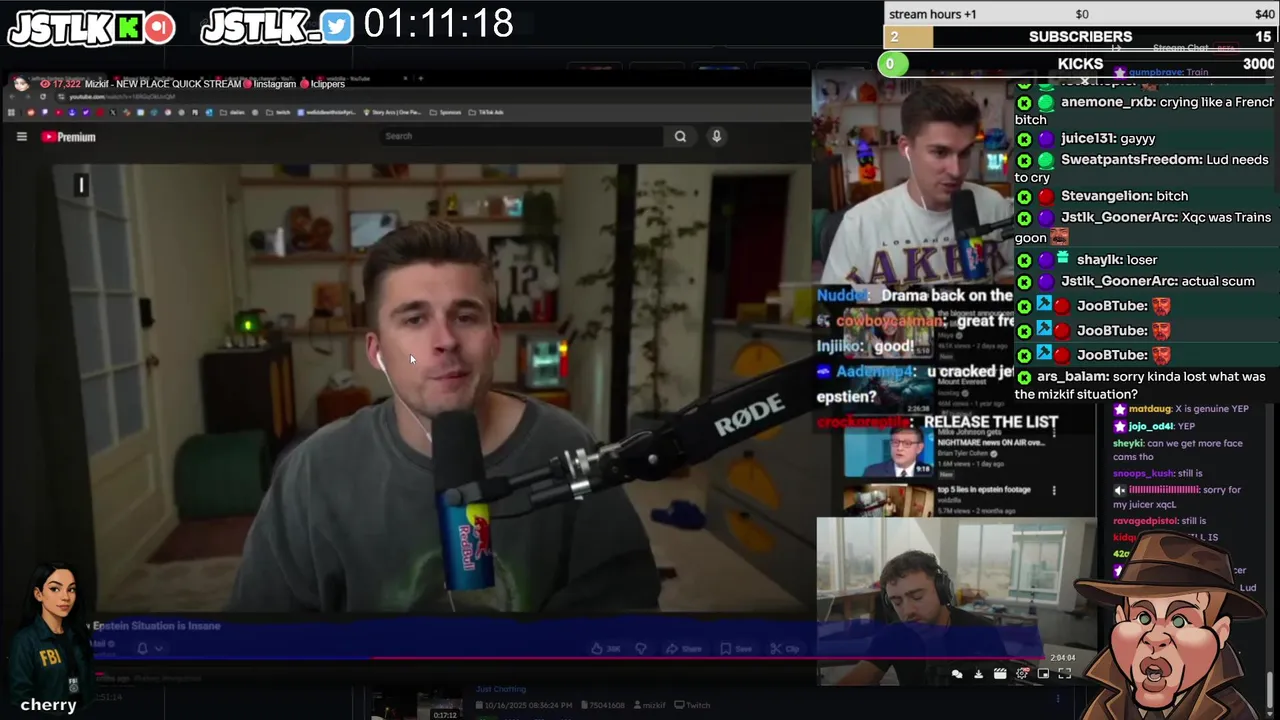Open Mike Johnson NIGHTMARE news video thumbnail
Screen dimensions: 1280x720
click(x=889, y=452)
